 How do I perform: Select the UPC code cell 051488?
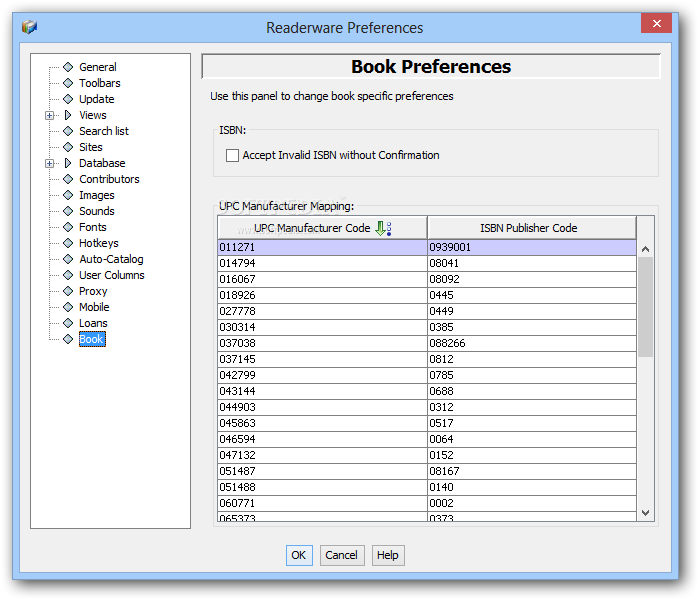point(322,487)
